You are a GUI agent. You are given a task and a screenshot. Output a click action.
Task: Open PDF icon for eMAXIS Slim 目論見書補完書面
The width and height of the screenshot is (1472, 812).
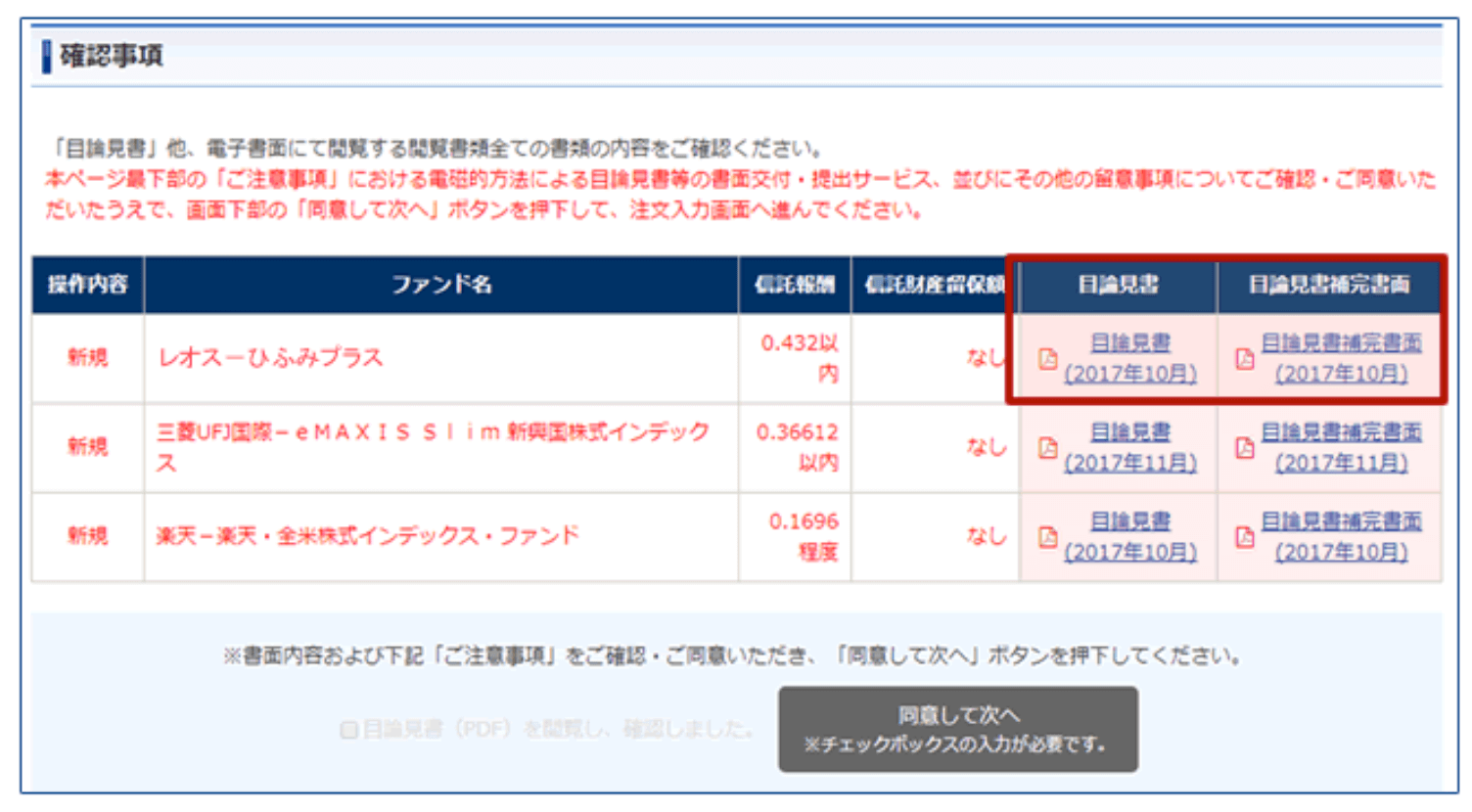1245,448
